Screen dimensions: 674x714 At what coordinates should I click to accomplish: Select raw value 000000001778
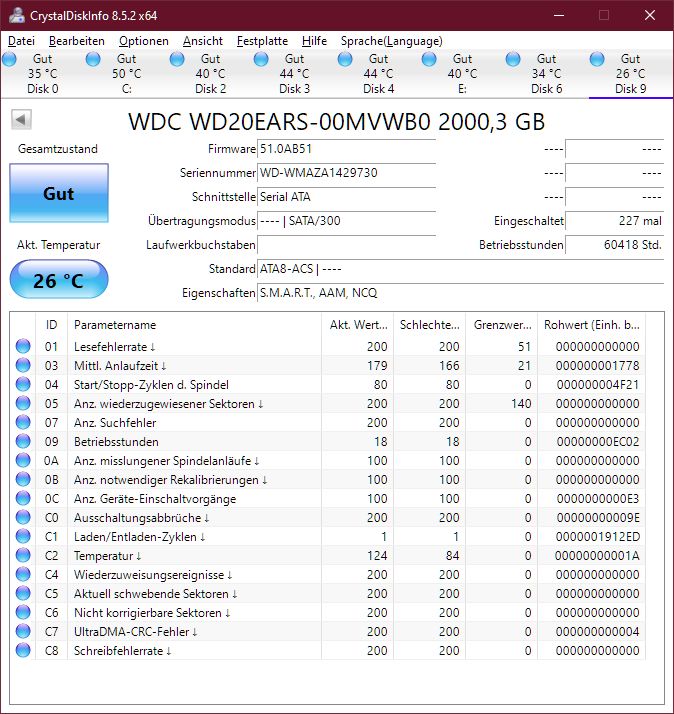tap(597, 366)
